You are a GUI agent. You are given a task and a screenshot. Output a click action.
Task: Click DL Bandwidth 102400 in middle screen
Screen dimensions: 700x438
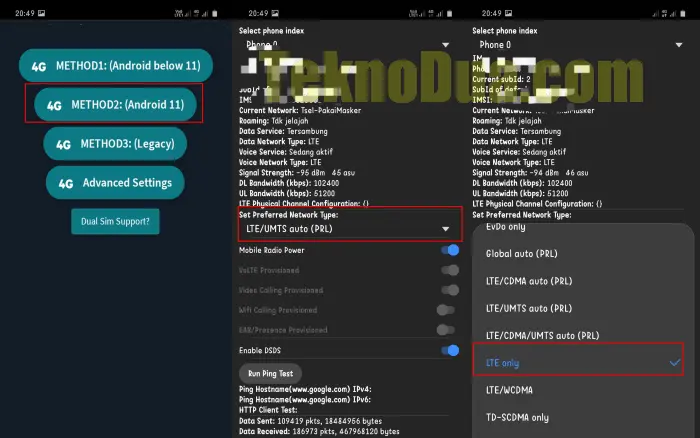click(289, 183)
